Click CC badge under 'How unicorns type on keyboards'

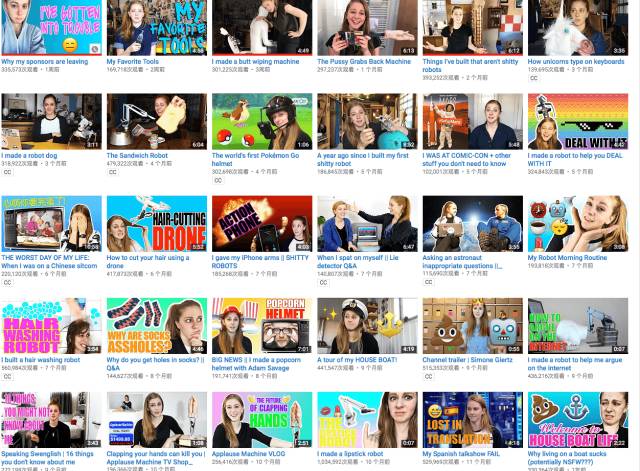[533, 78]
